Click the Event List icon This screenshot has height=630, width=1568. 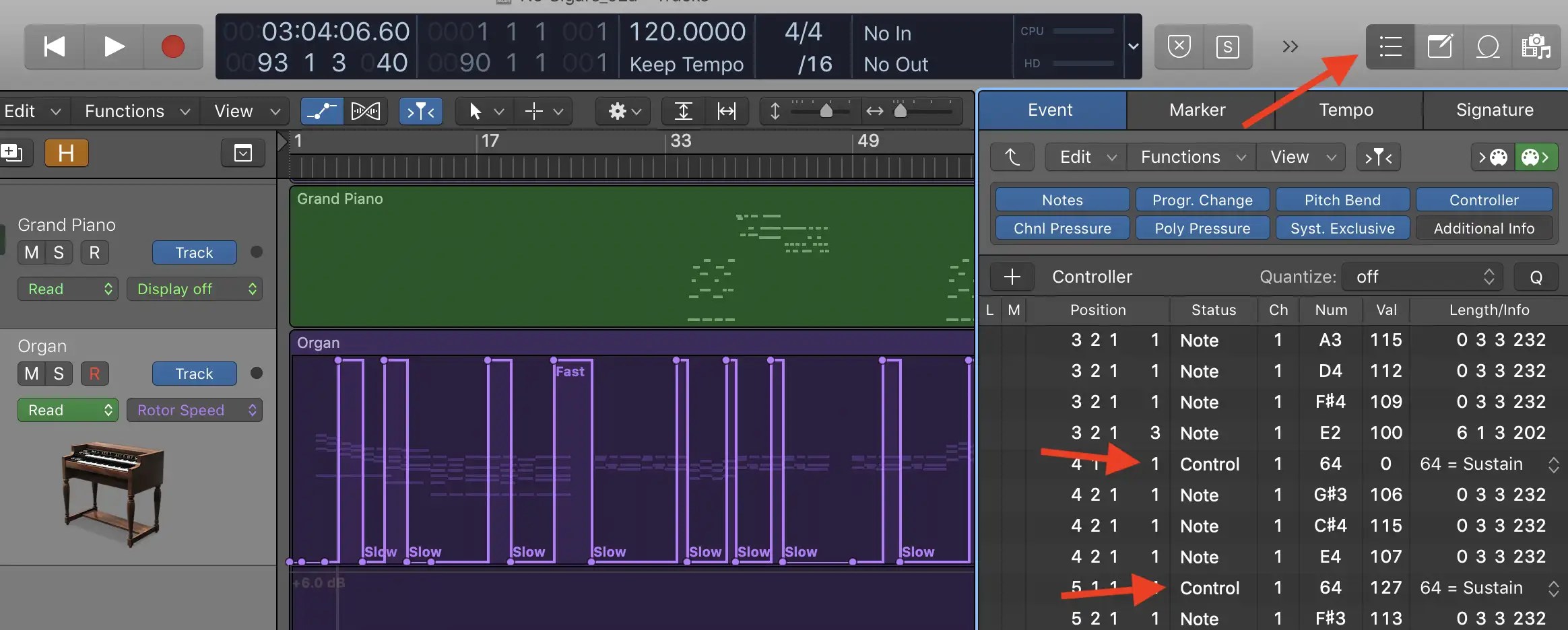(x=1390, y=46)
